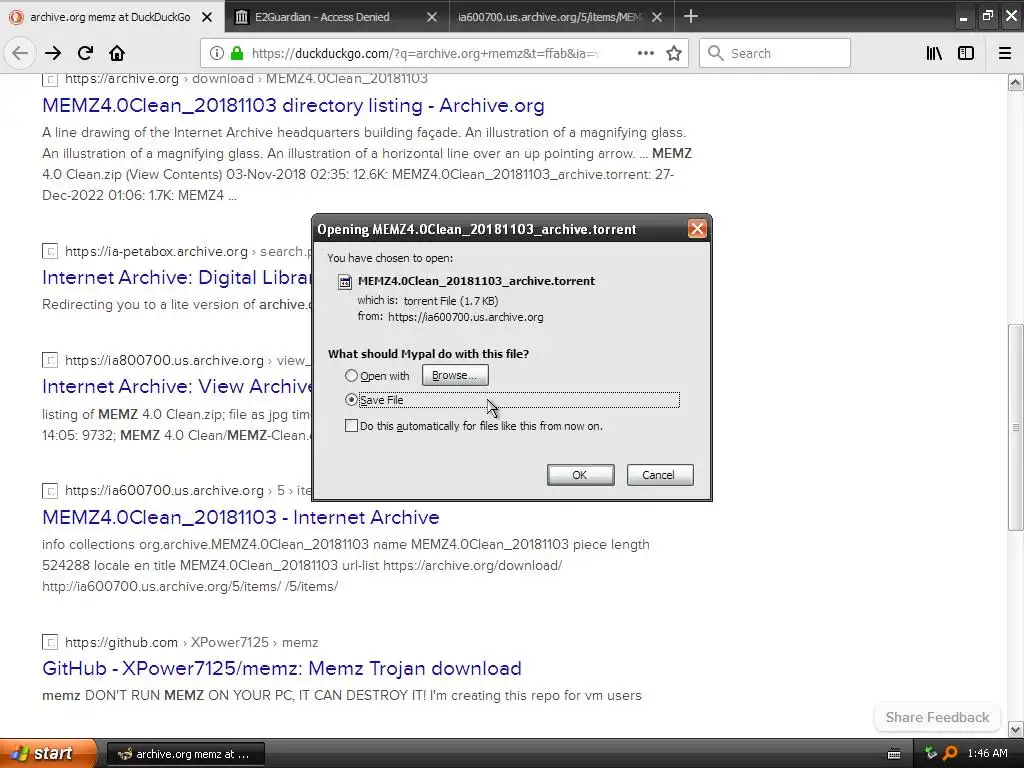Go forward with the forward arrow
The image size is (1024, 768).
tap(53, 54)
